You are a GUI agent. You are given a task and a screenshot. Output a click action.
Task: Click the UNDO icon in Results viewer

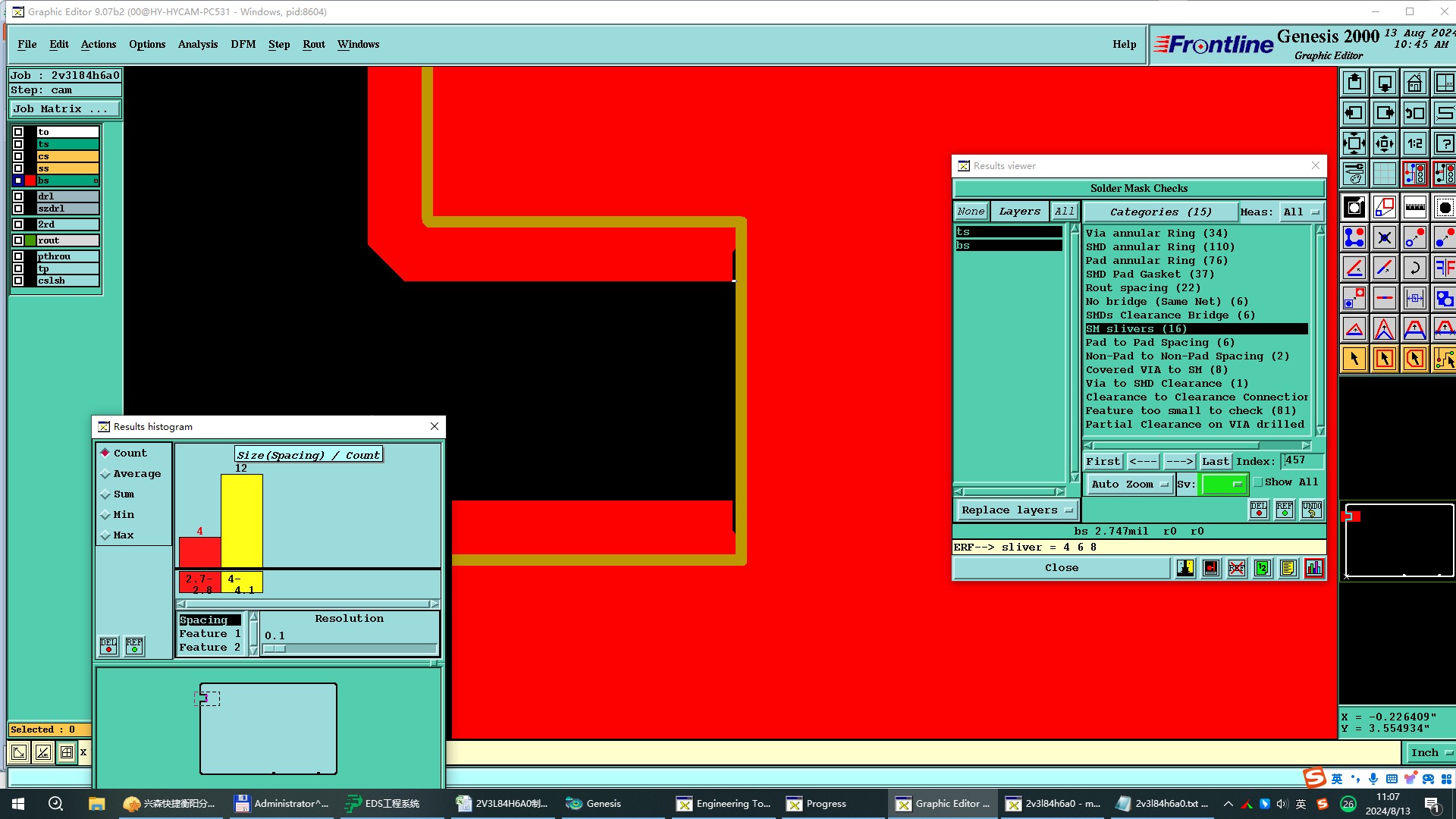click(x=1311, y=510)
